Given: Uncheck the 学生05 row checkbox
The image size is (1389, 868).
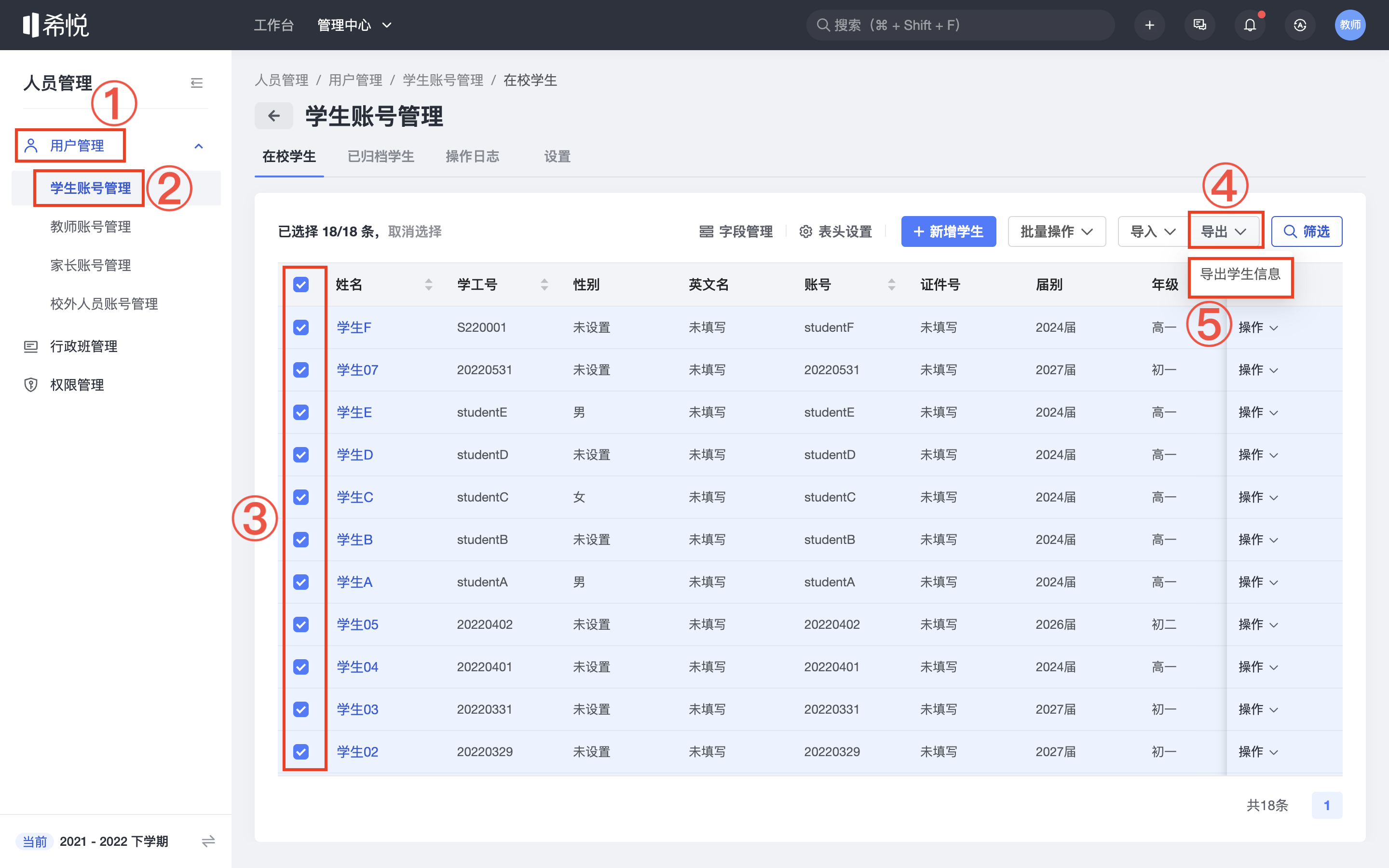Looking at the screenshot, I should (301, 624).
